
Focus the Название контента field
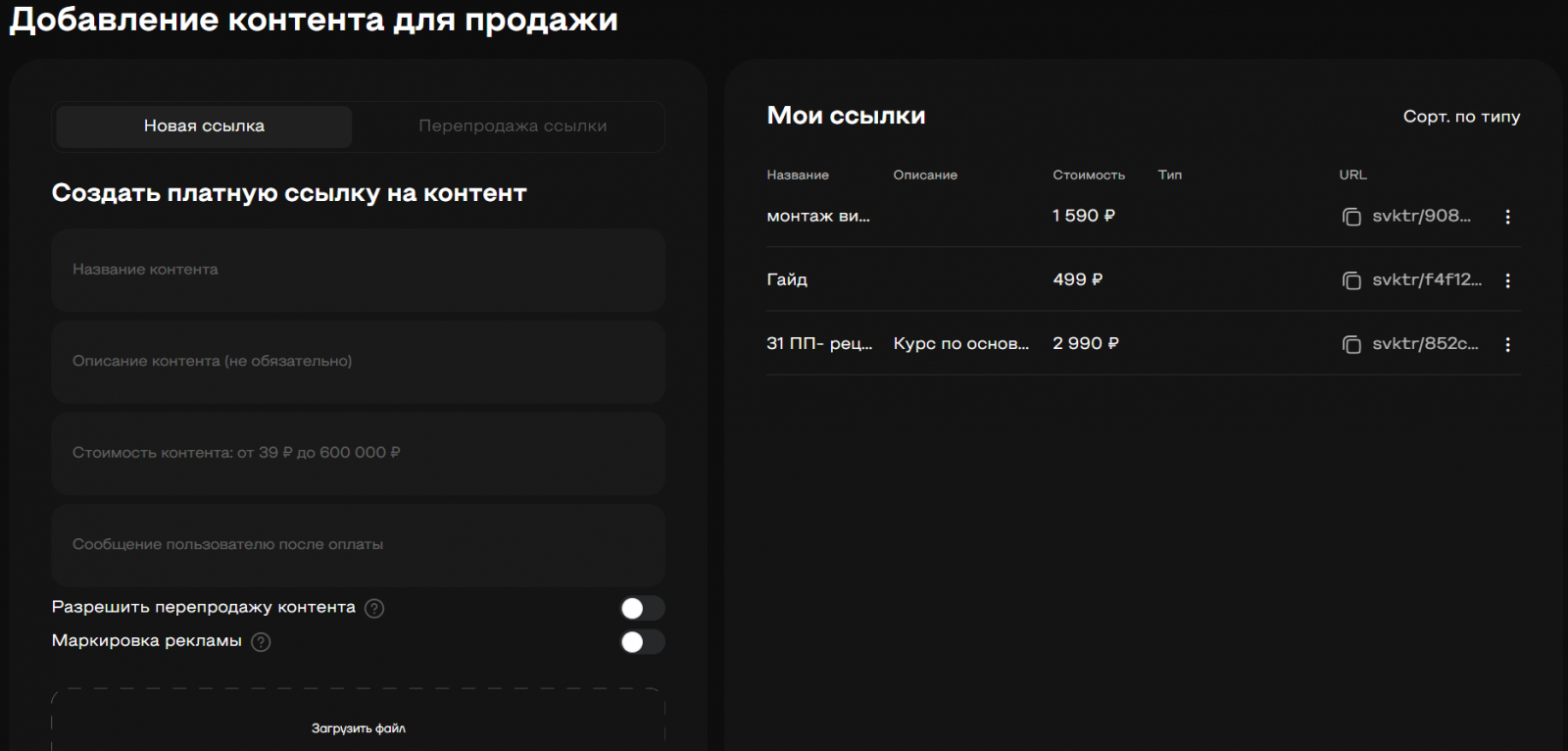point(358,270)
